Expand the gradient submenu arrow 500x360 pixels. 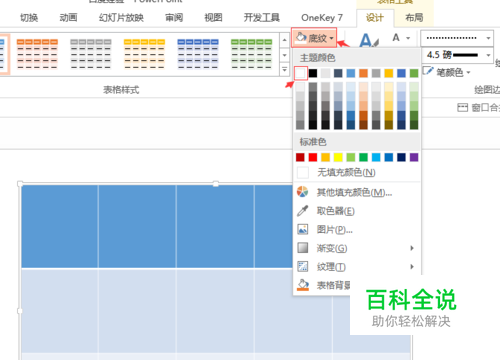(x=412, y=248)
